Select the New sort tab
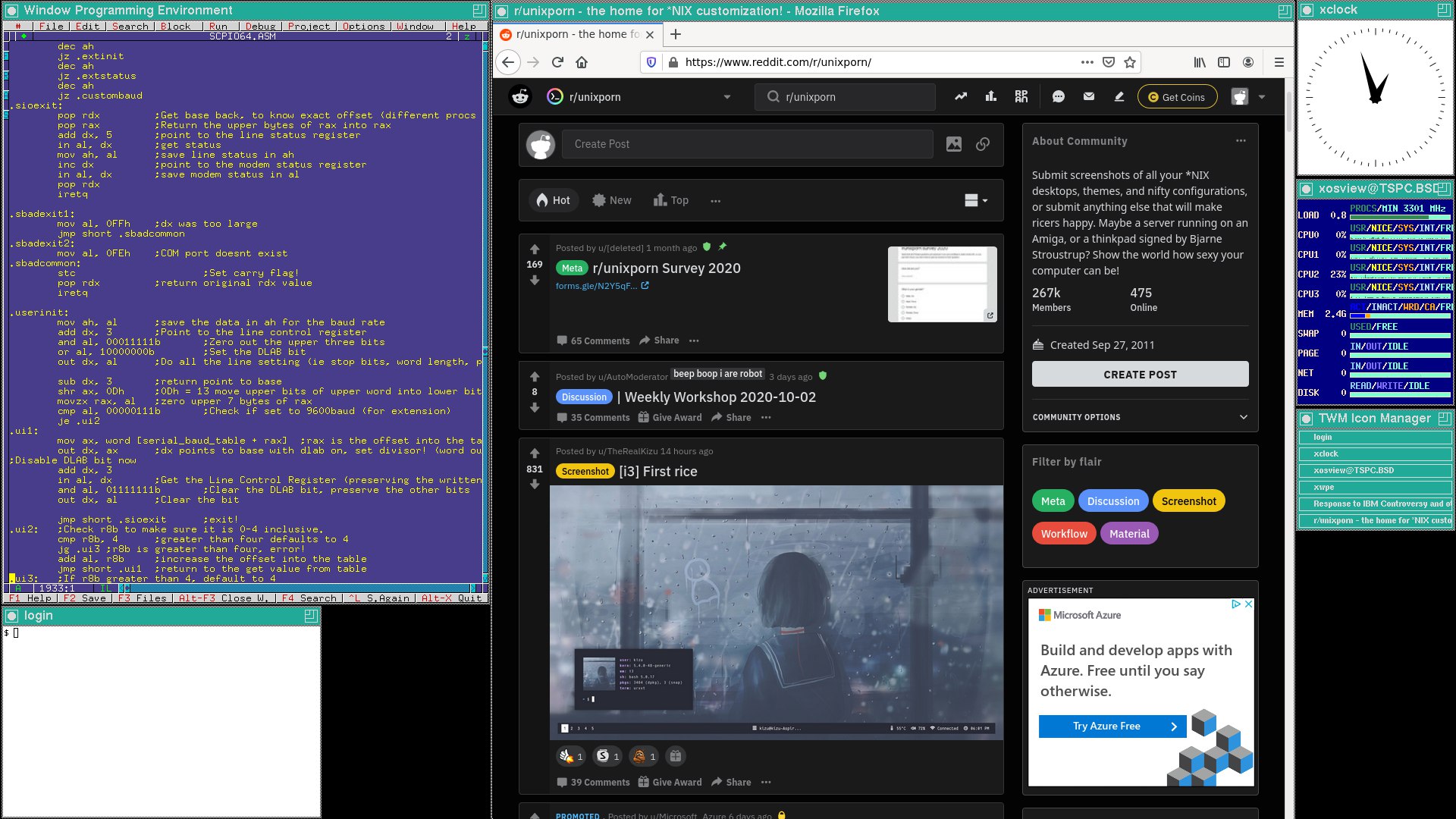 coord(611,200)
